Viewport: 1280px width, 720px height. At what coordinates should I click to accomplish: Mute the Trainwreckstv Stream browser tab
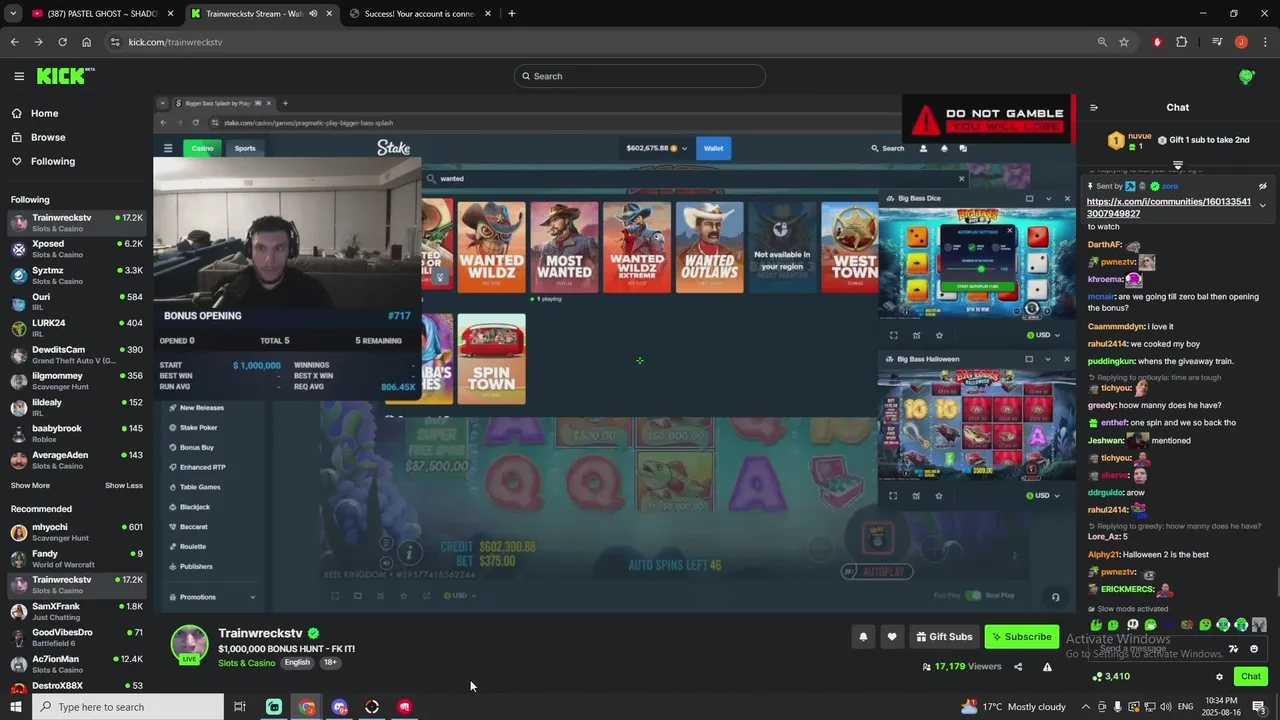314,14
